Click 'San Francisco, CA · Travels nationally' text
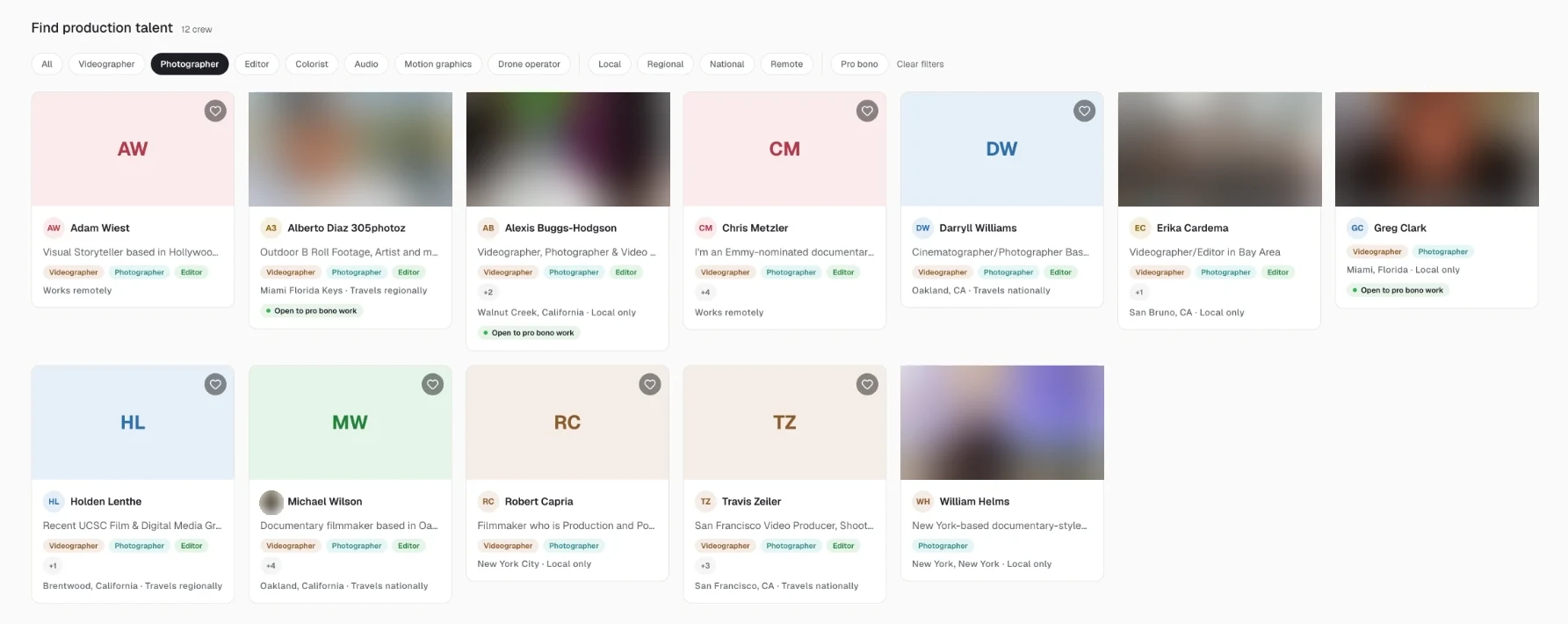Image resolution: width=1568 pixels, height=624 pixels. click(777, 586)
